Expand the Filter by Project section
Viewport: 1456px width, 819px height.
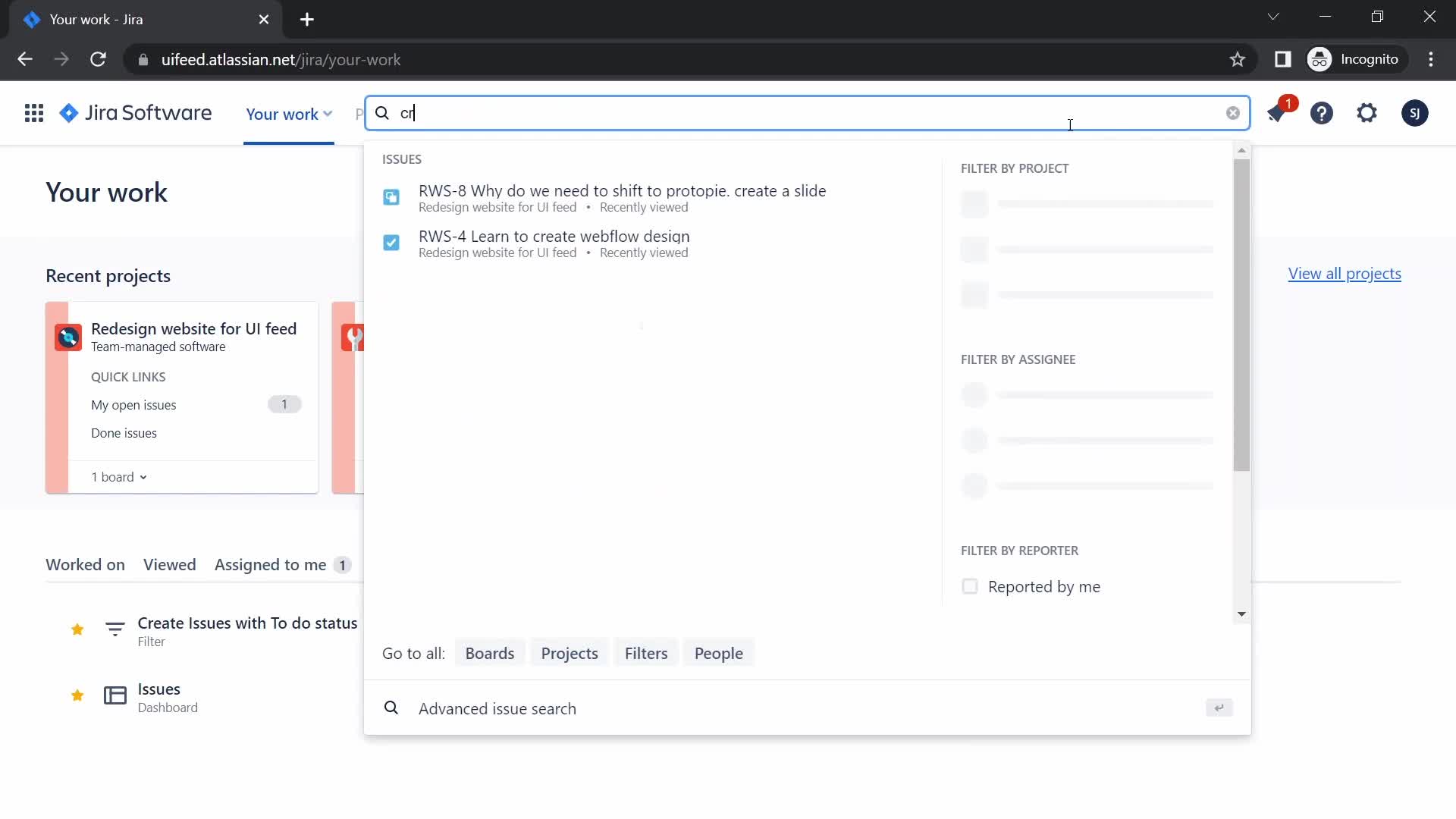tap(1015, 168)
